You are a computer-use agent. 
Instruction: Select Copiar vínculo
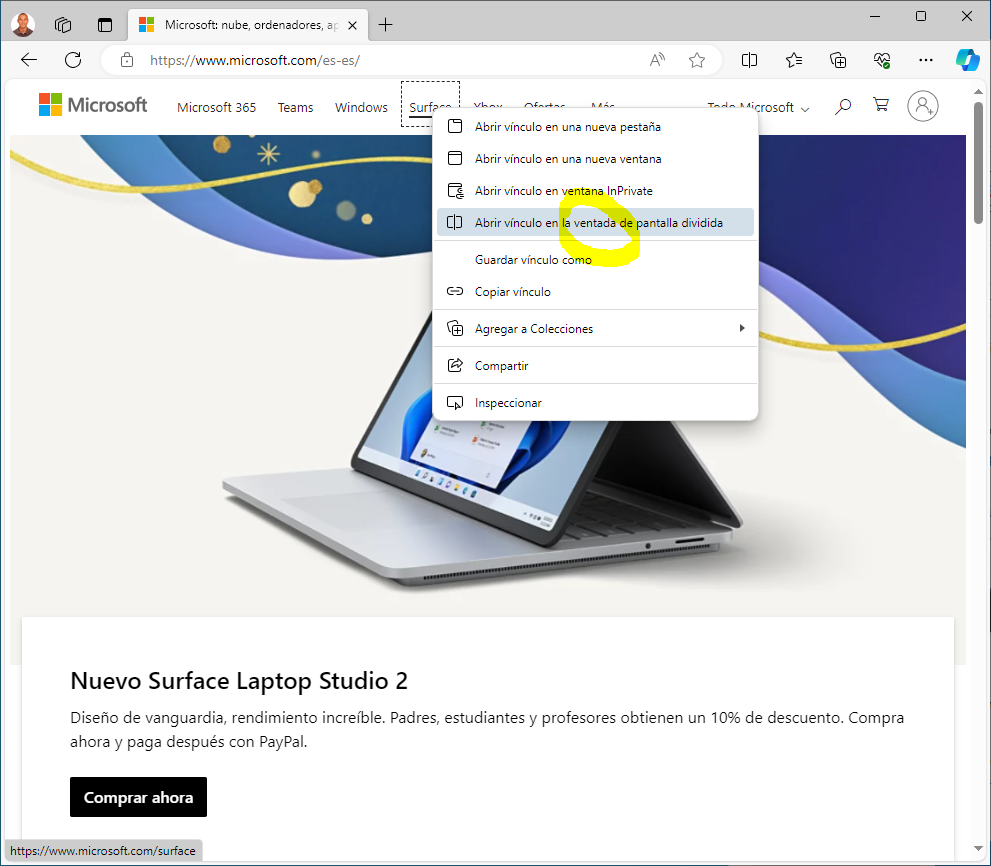(x=595, y=291)
